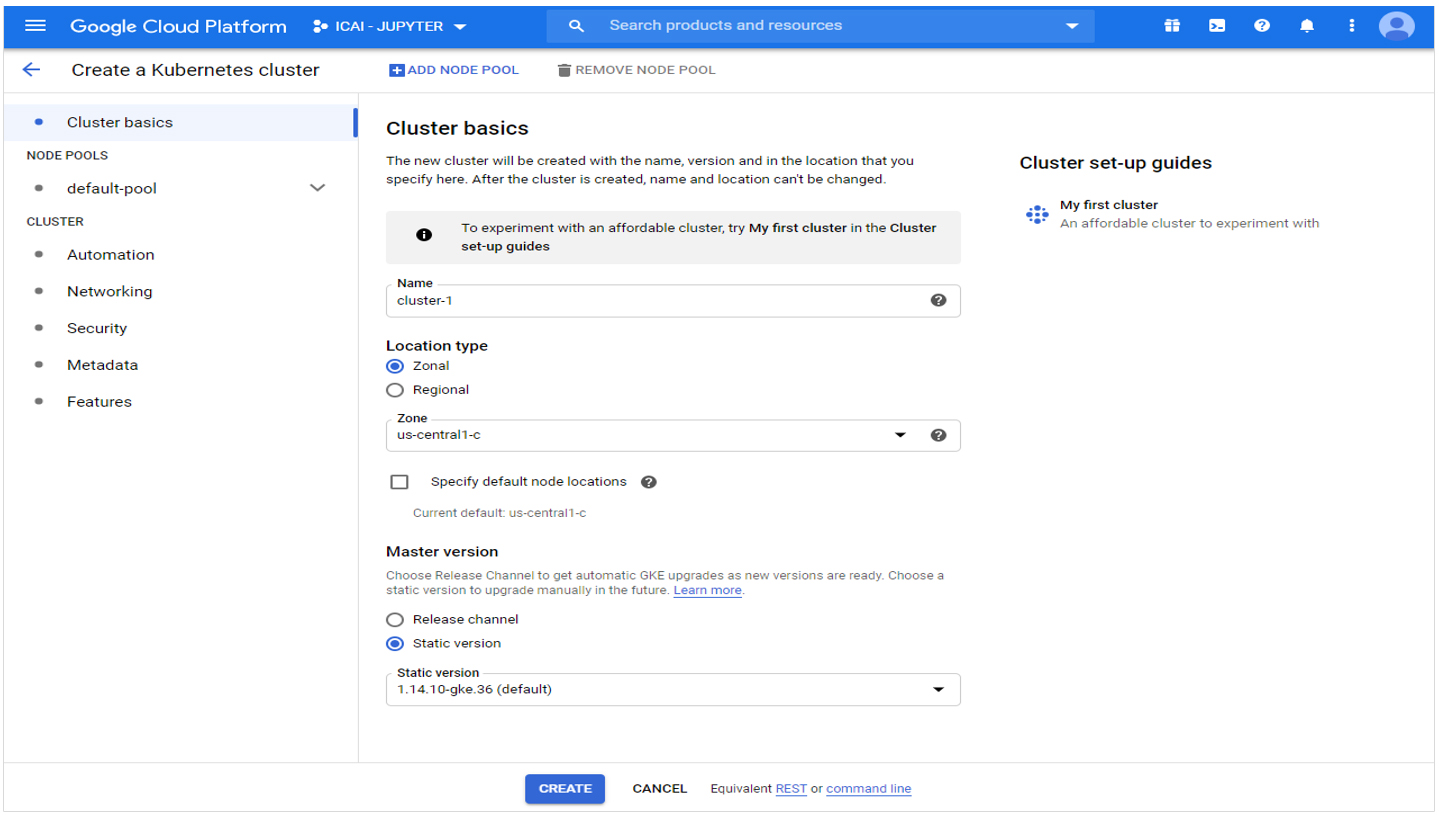Open the Security section in sidebar
This screenshot has height=815, width=1439.
96,328
